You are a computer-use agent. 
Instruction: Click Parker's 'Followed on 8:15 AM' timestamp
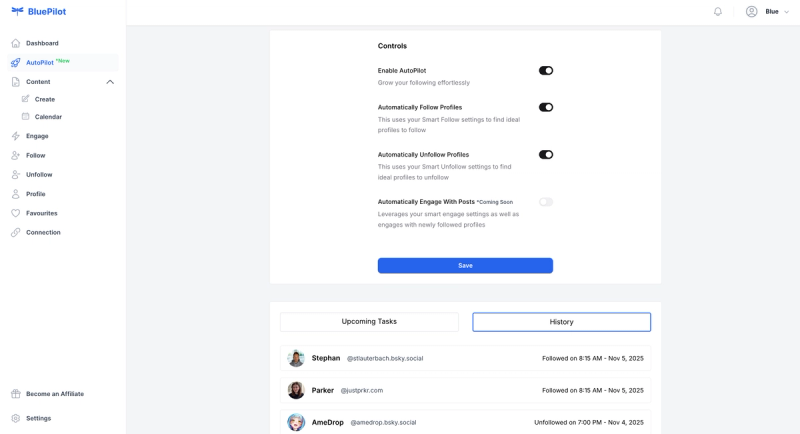(x=593, y=391)
